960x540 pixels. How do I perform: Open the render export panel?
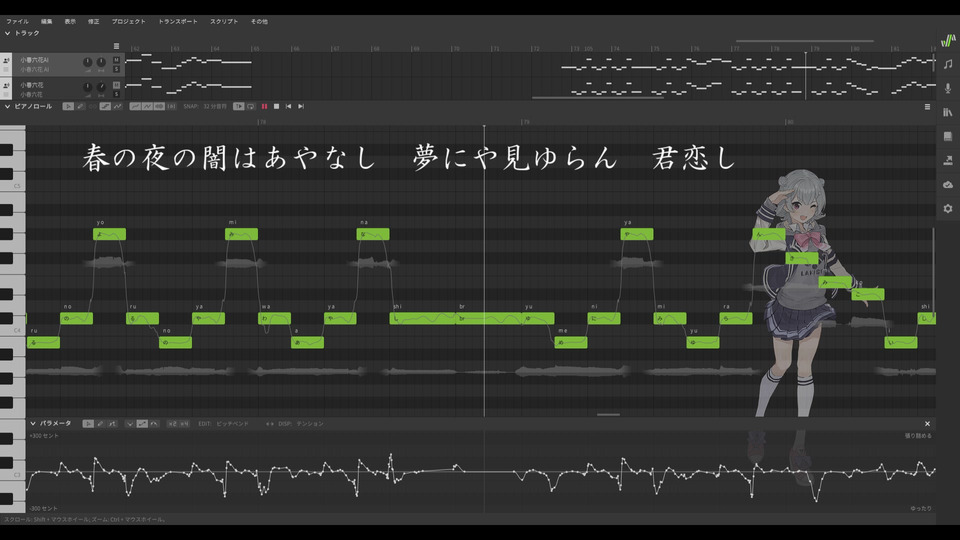[948, 160]
